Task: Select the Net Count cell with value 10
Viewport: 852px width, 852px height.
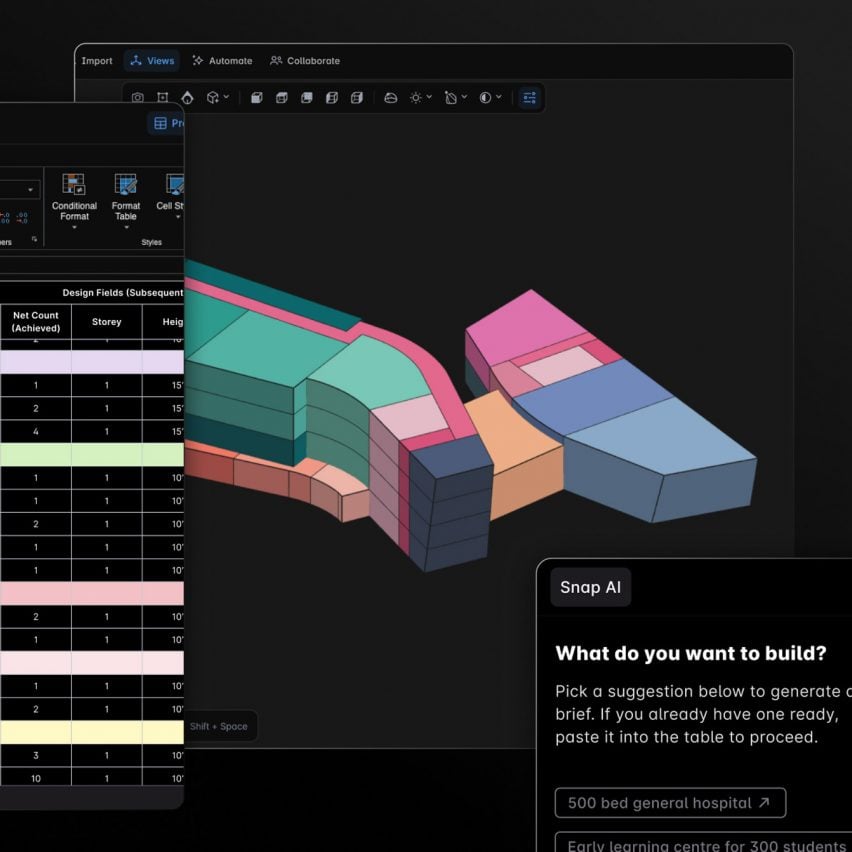Action: point(36,779)
